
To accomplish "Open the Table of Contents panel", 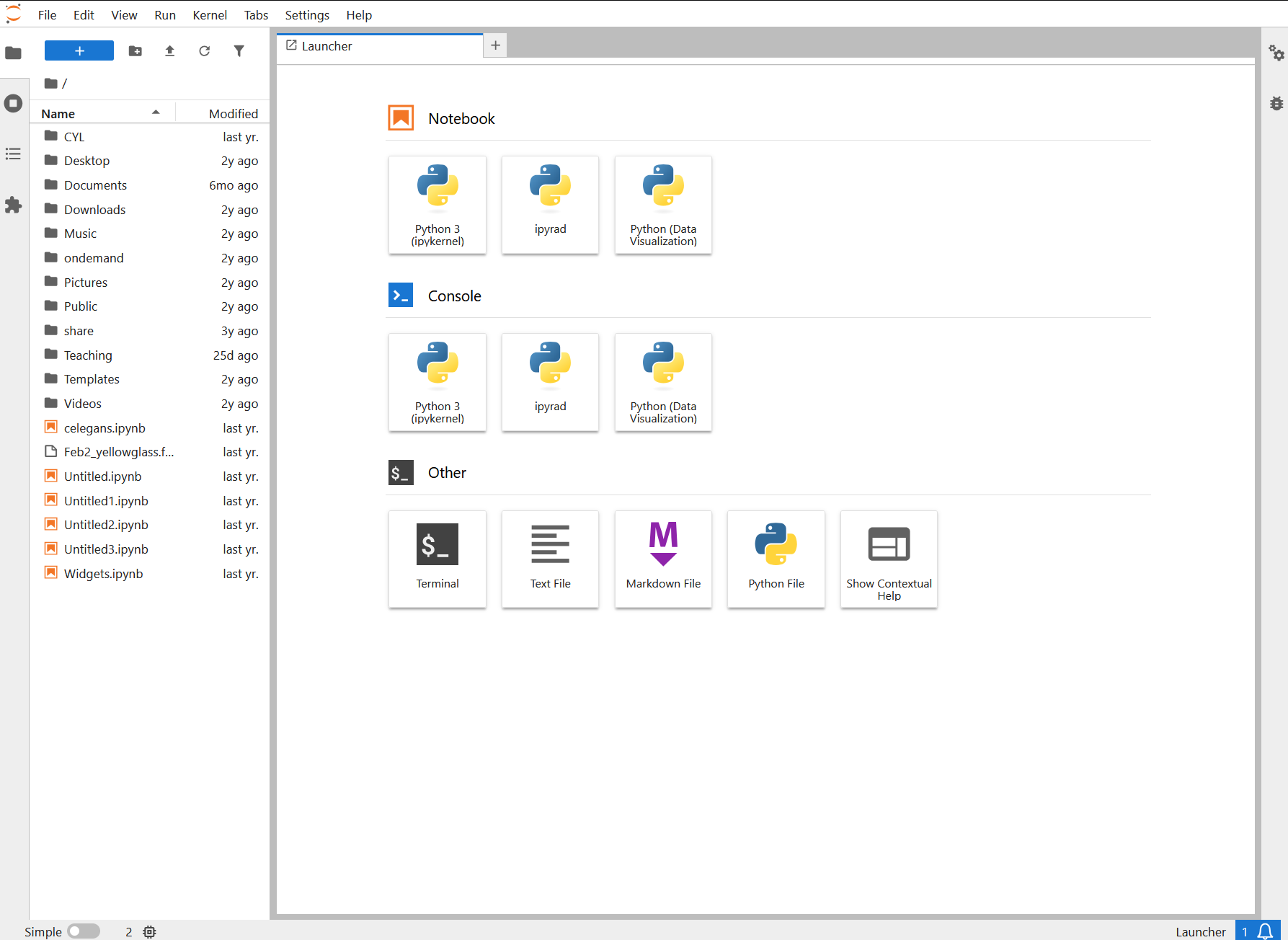I will [14, 154].
